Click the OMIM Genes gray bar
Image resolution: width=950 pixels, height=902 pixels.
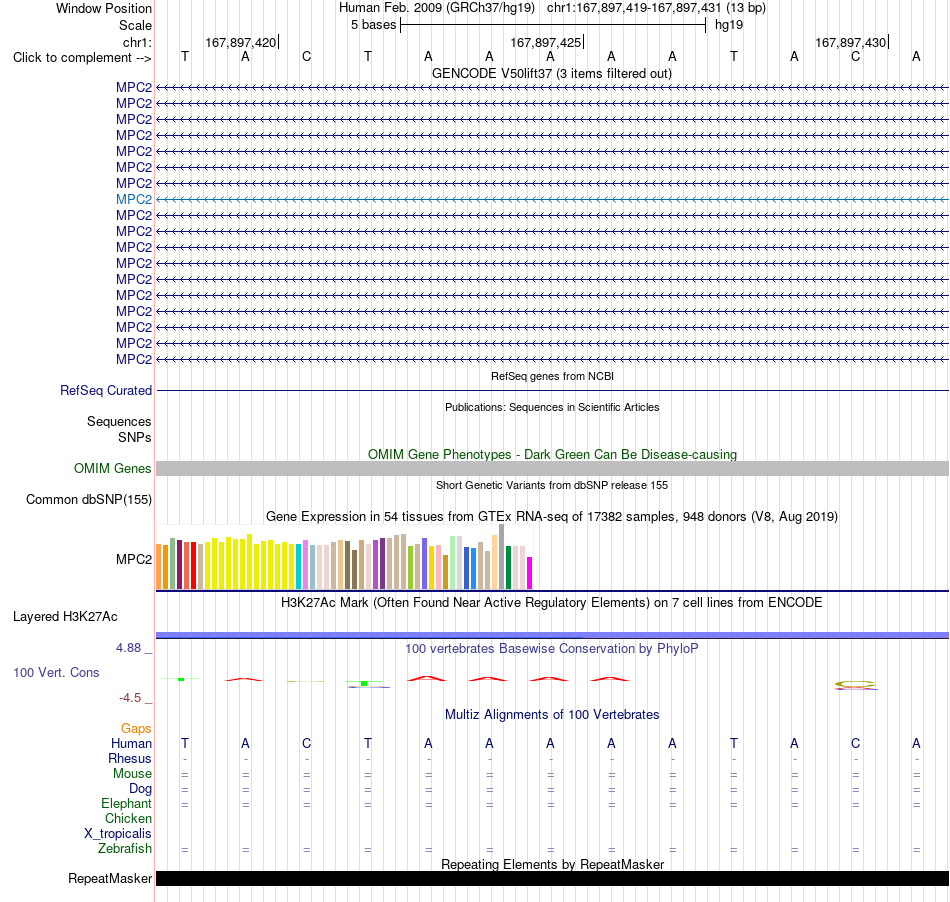click(x=552, y=468)
